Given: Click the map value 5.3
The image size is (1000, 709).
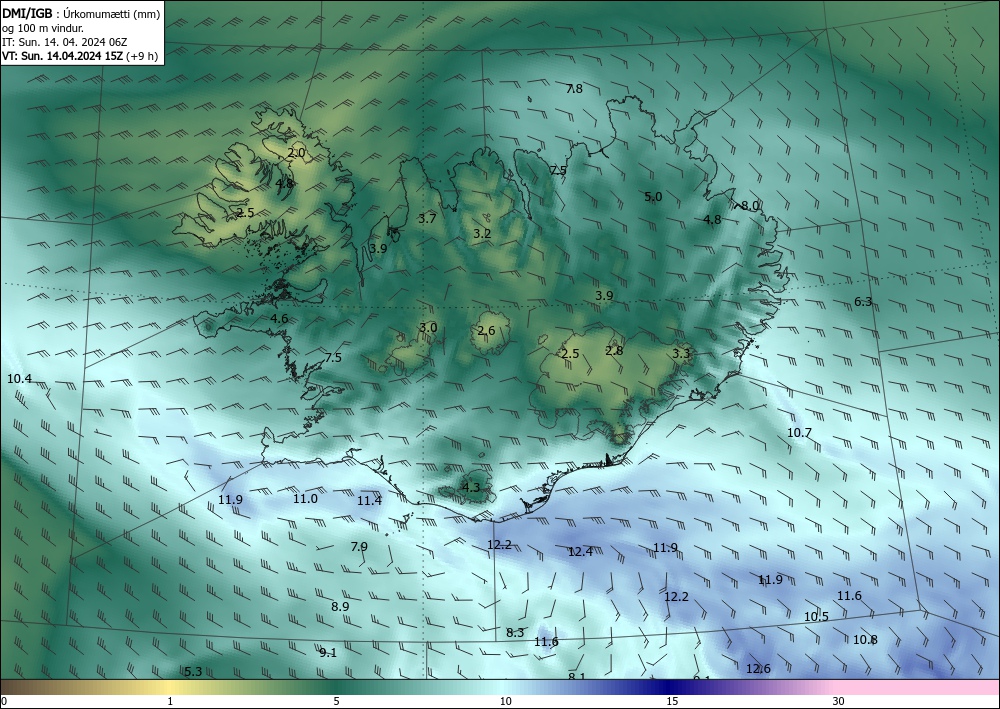Looking at the screenshot, I should tap(193, 672).
